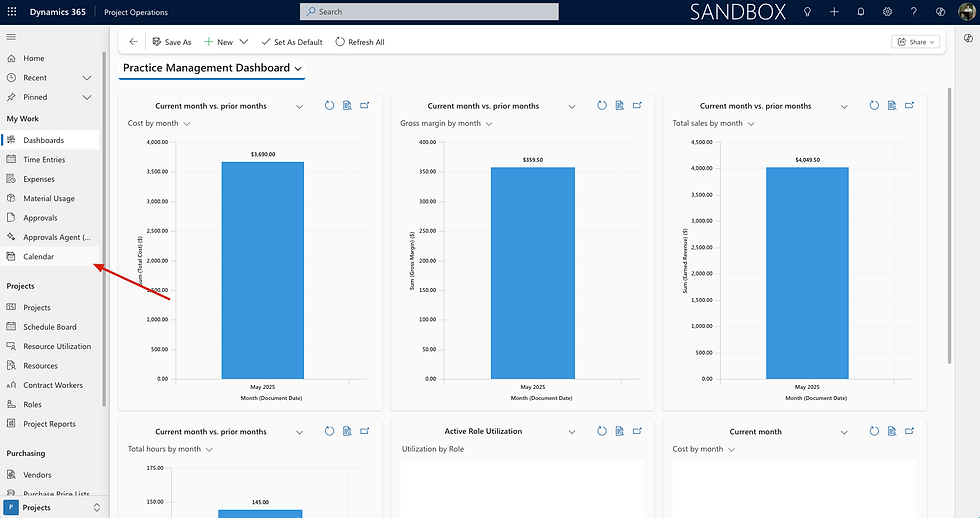Click the back arrow in command bar
The width and height of the screenshot is (980, 518).
133,42
